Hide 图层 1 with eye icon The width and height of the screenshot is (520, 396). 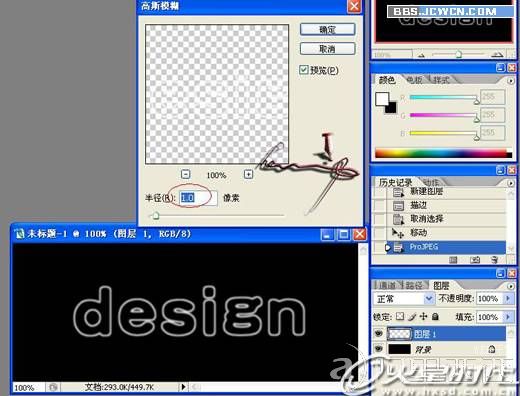tap(378, 333)
